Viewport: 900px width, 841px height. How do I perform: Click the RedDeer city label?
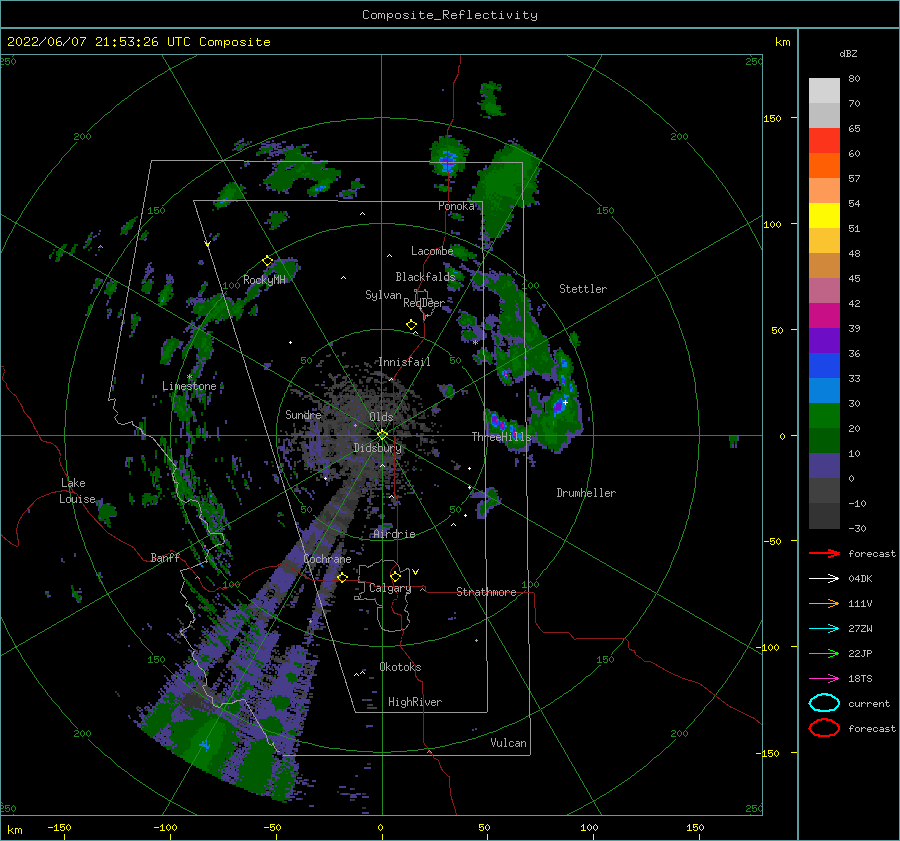pos(424,303)
